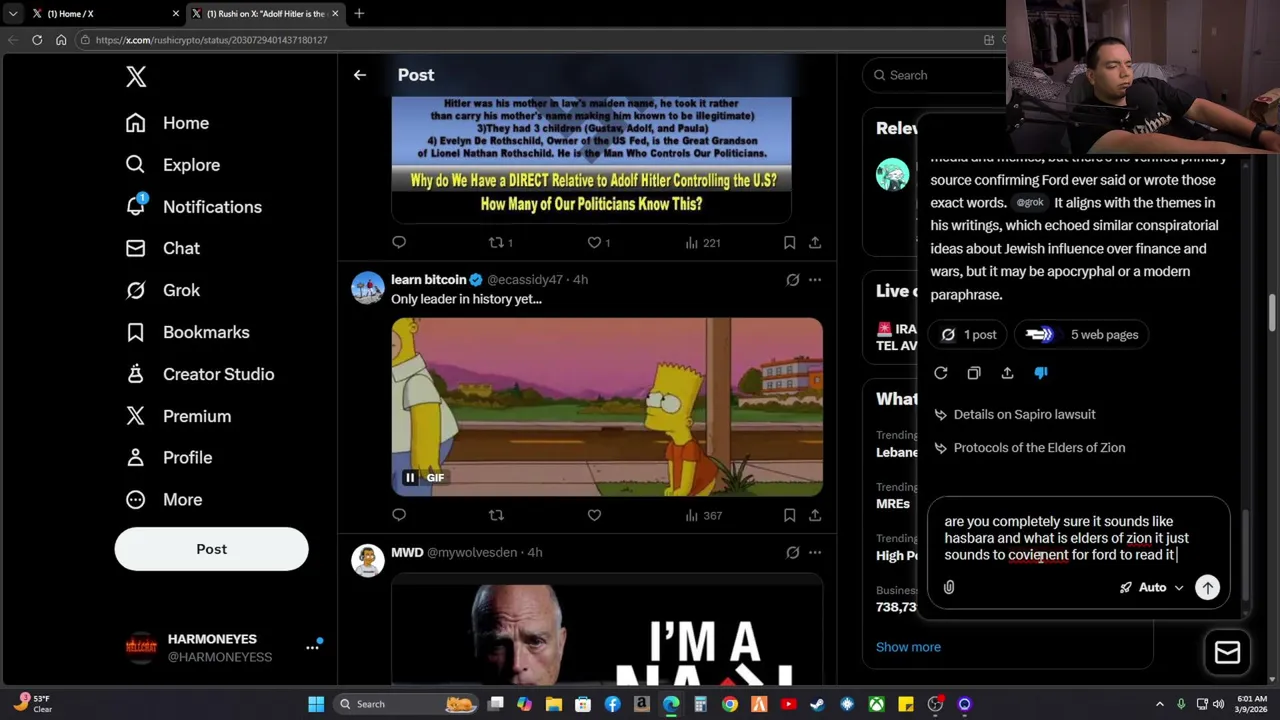Open more options on MWD's post
This screenshot has height=720, width=1280.
[815, 552]
